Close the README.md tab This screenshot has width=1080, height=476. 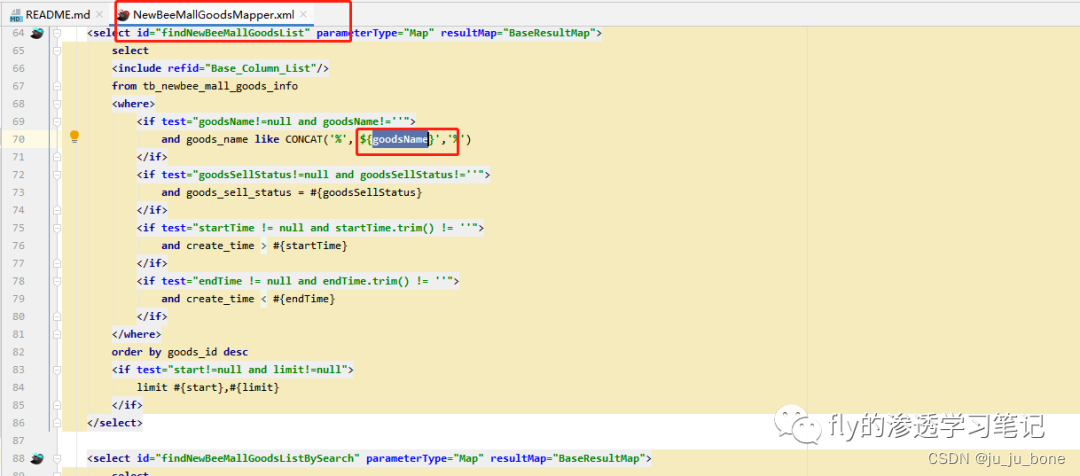click(x=99, y=14)
